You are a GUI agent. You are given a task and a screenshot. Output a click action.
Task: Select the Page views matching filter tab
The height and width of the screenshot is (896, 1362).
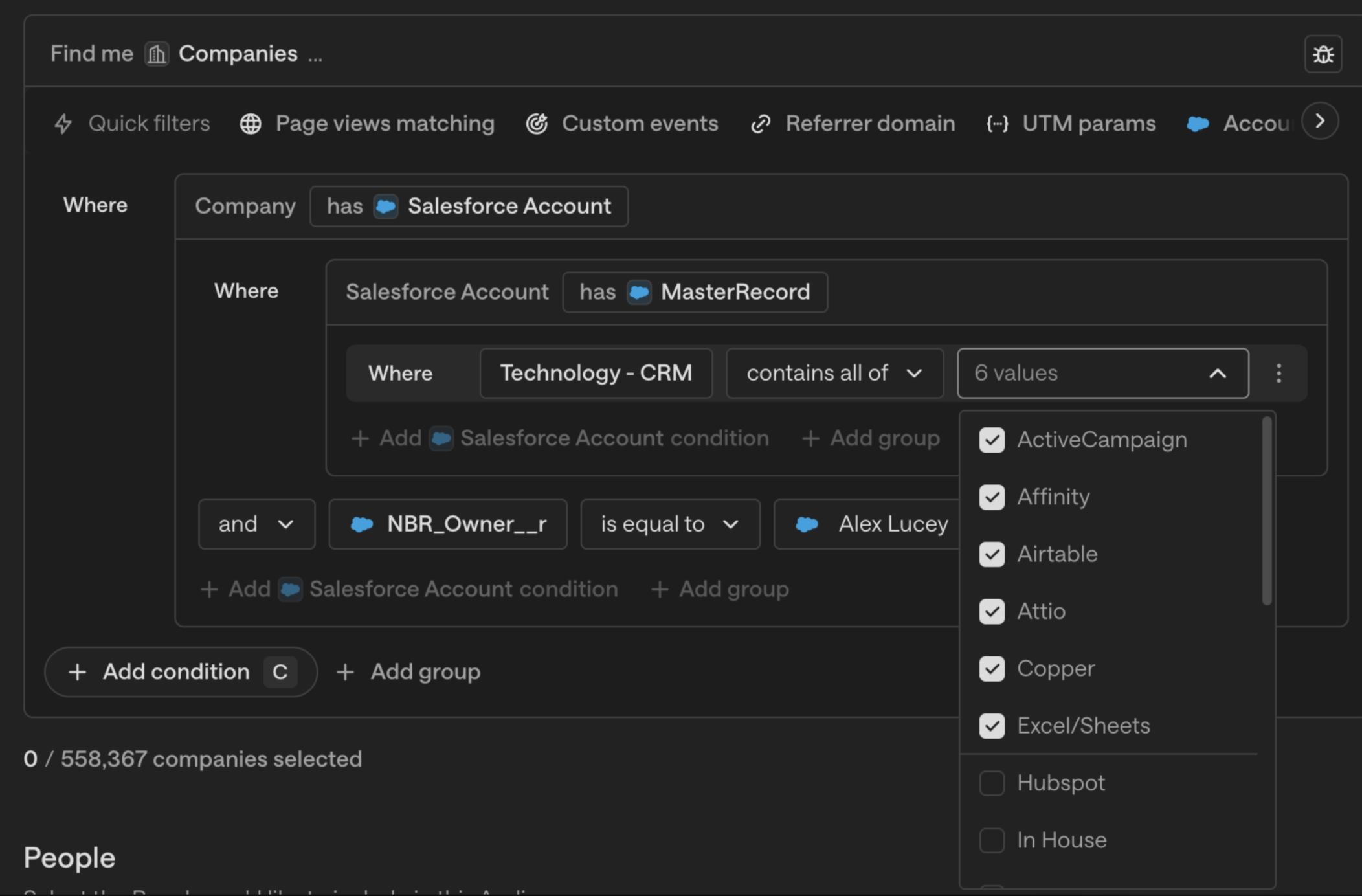[x=367, y=124]
